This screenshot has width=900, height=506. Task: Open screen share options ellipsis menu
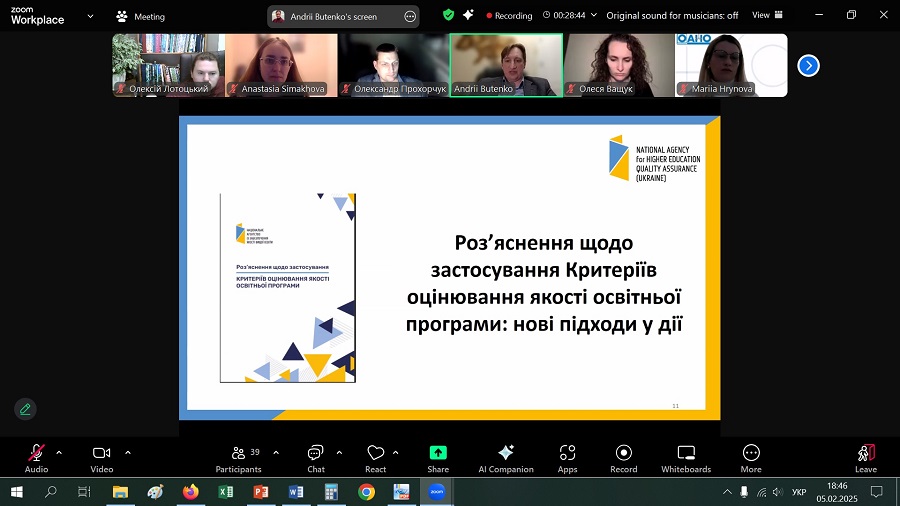pyautogui.click(x=409, y=16)
